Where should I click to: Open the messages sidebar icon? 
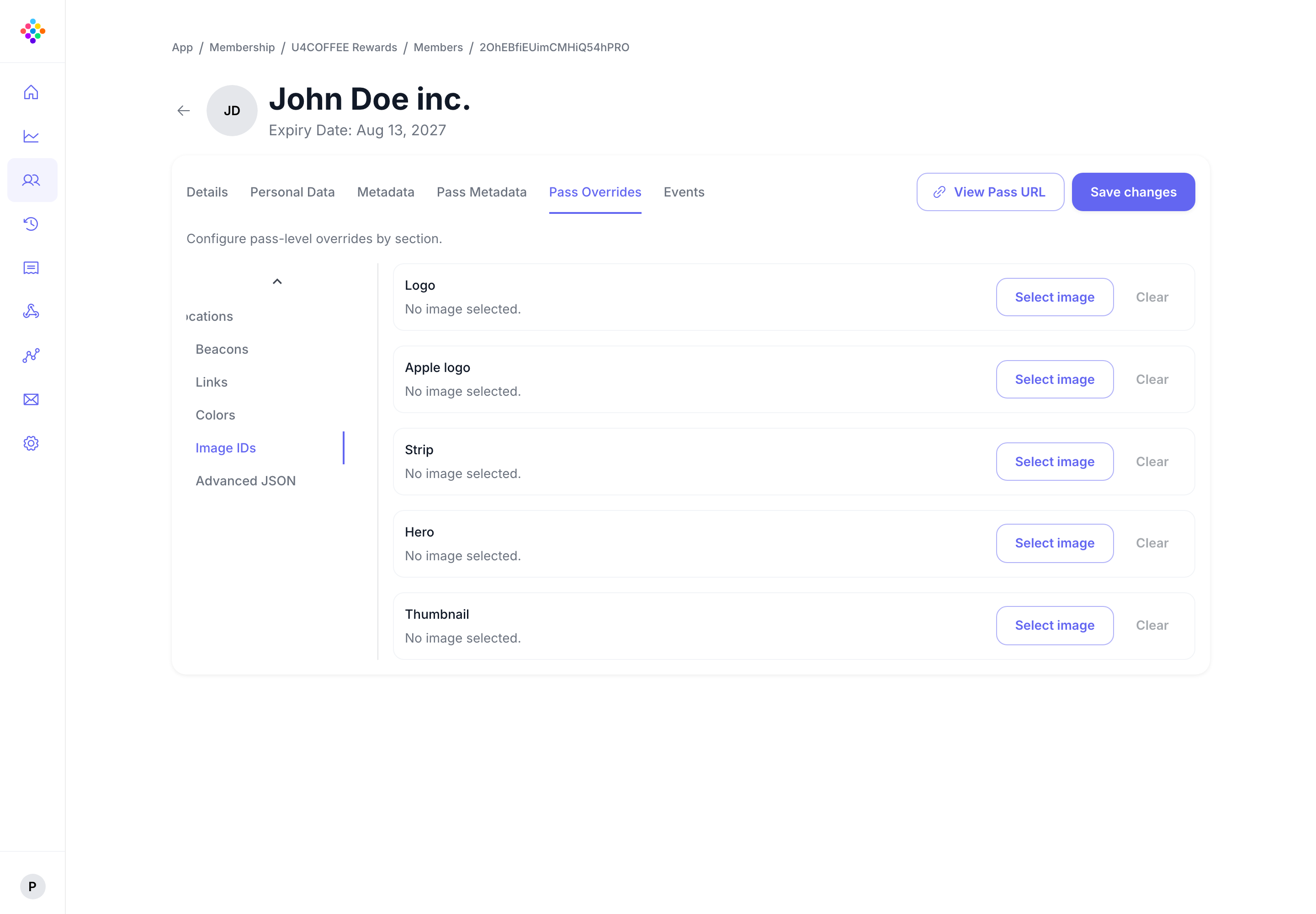tap(31, 268)
